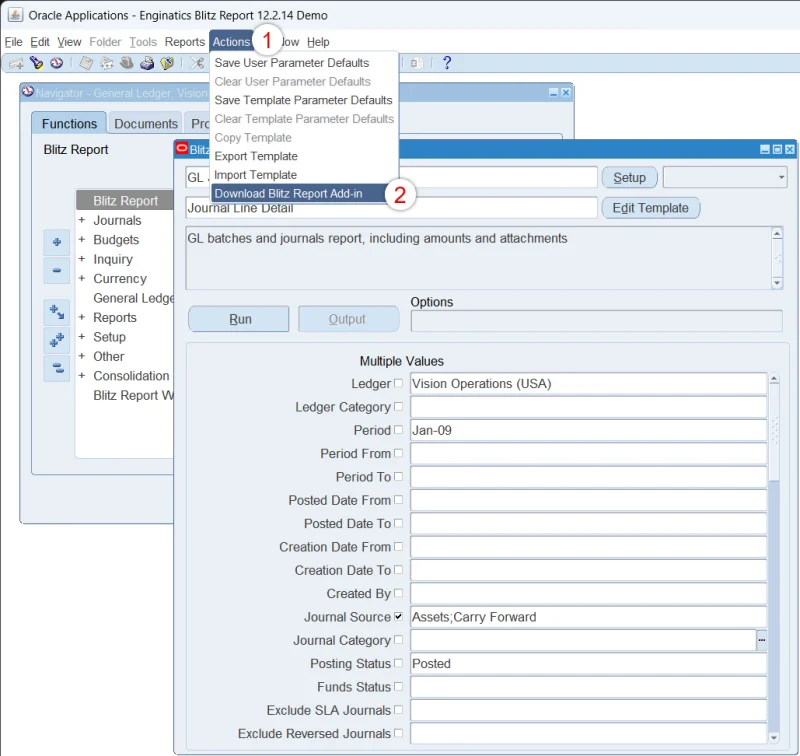Open the Edit menu

[40, 42]
